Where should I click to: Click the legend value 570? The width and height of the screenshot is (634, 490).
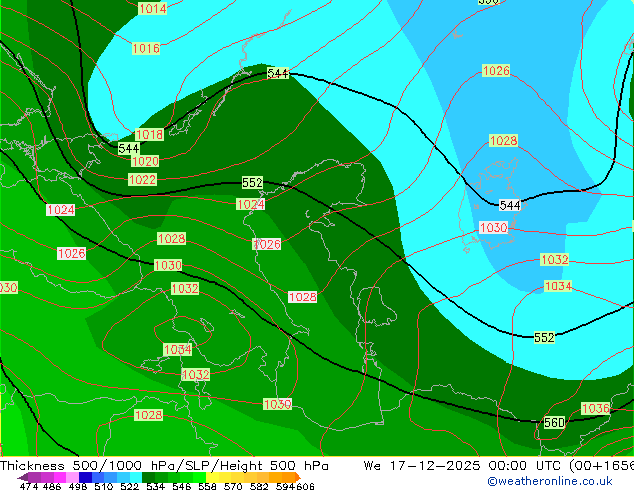(x=233, y=486)
